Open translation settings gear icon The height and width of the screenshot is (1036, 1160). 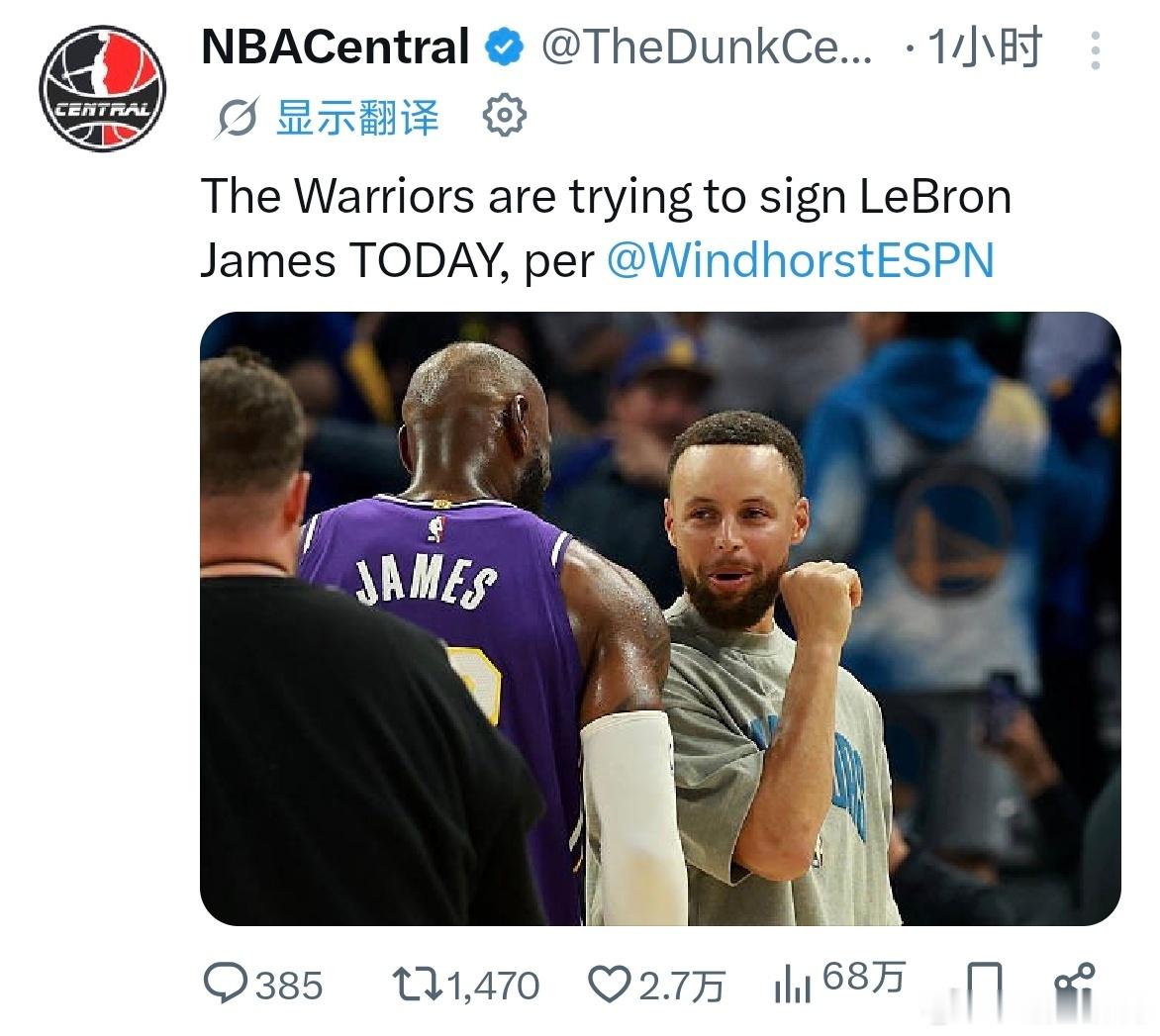(x=504, y=115)
